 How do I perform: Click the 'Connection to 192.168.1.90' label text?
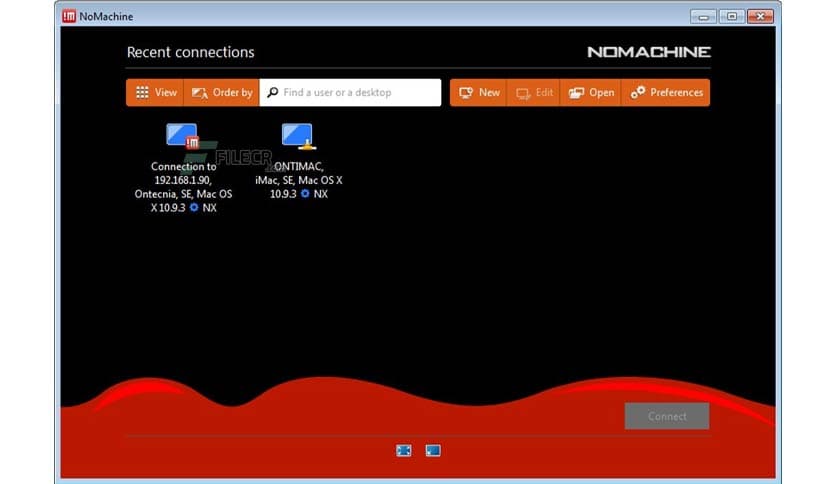click(x=183, y=187)
